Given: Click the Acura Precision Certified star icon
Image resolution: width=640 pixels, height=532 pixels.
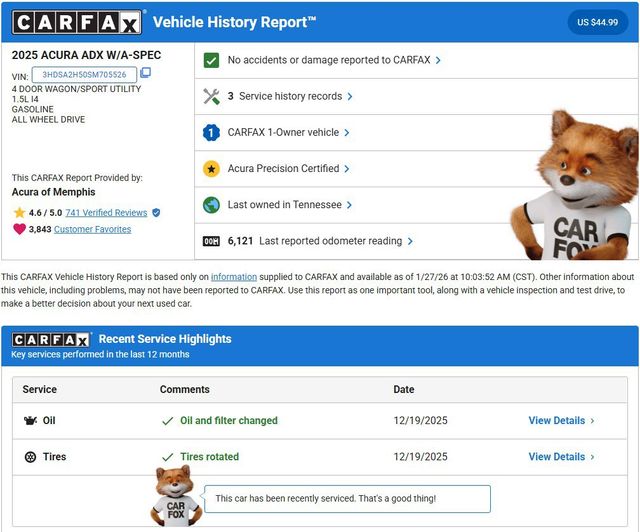Looking at the screenshot, I should click(211, 169).
